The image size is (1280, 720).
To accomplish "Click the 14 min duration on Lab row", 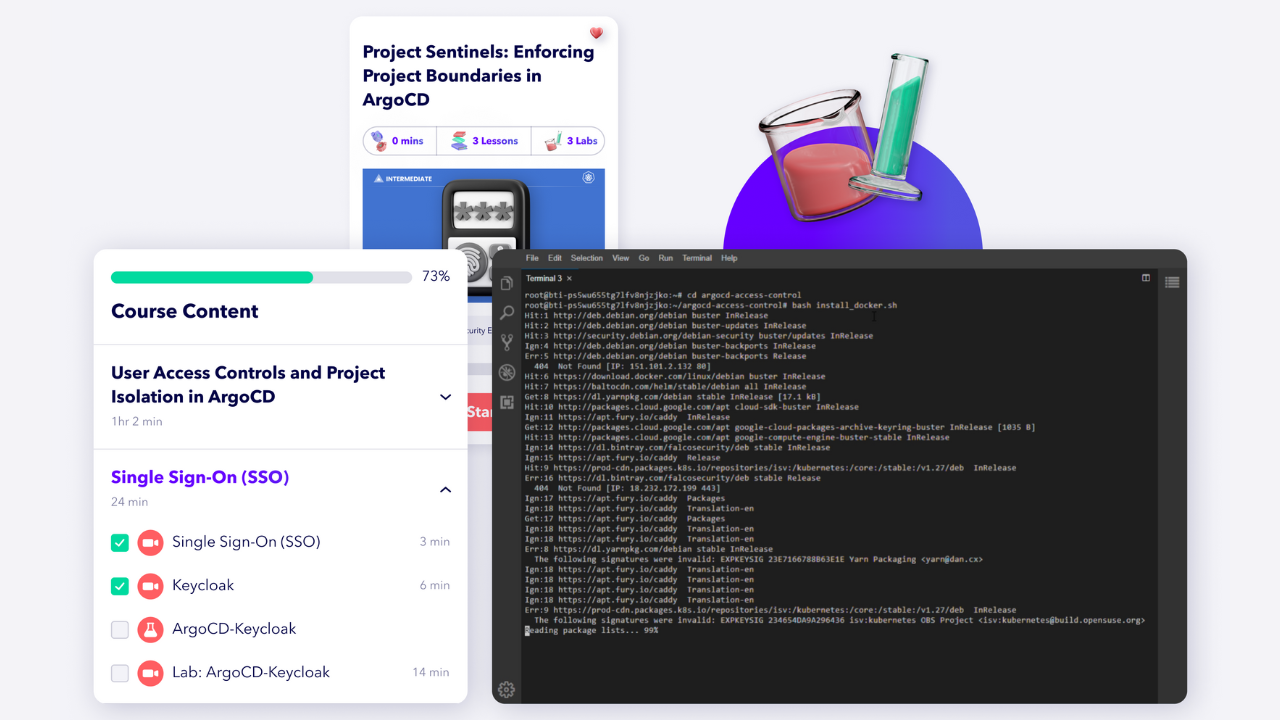I will [431, 672].
